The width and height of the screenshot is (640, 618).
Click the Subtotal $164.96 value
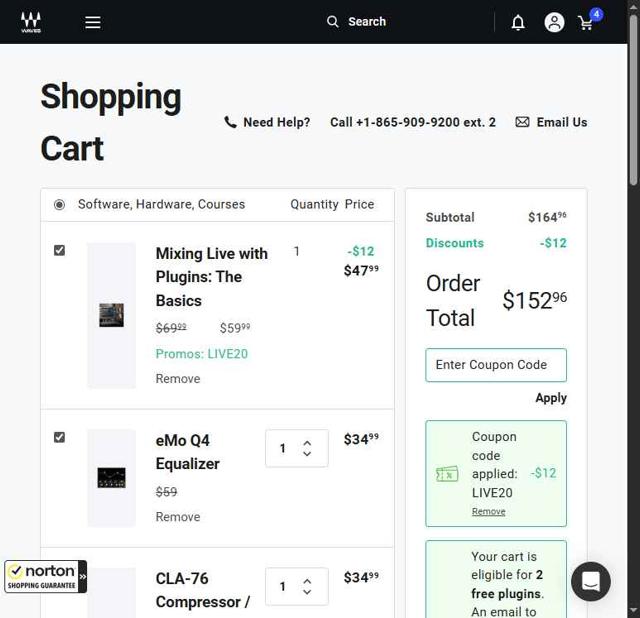(547, 217)
